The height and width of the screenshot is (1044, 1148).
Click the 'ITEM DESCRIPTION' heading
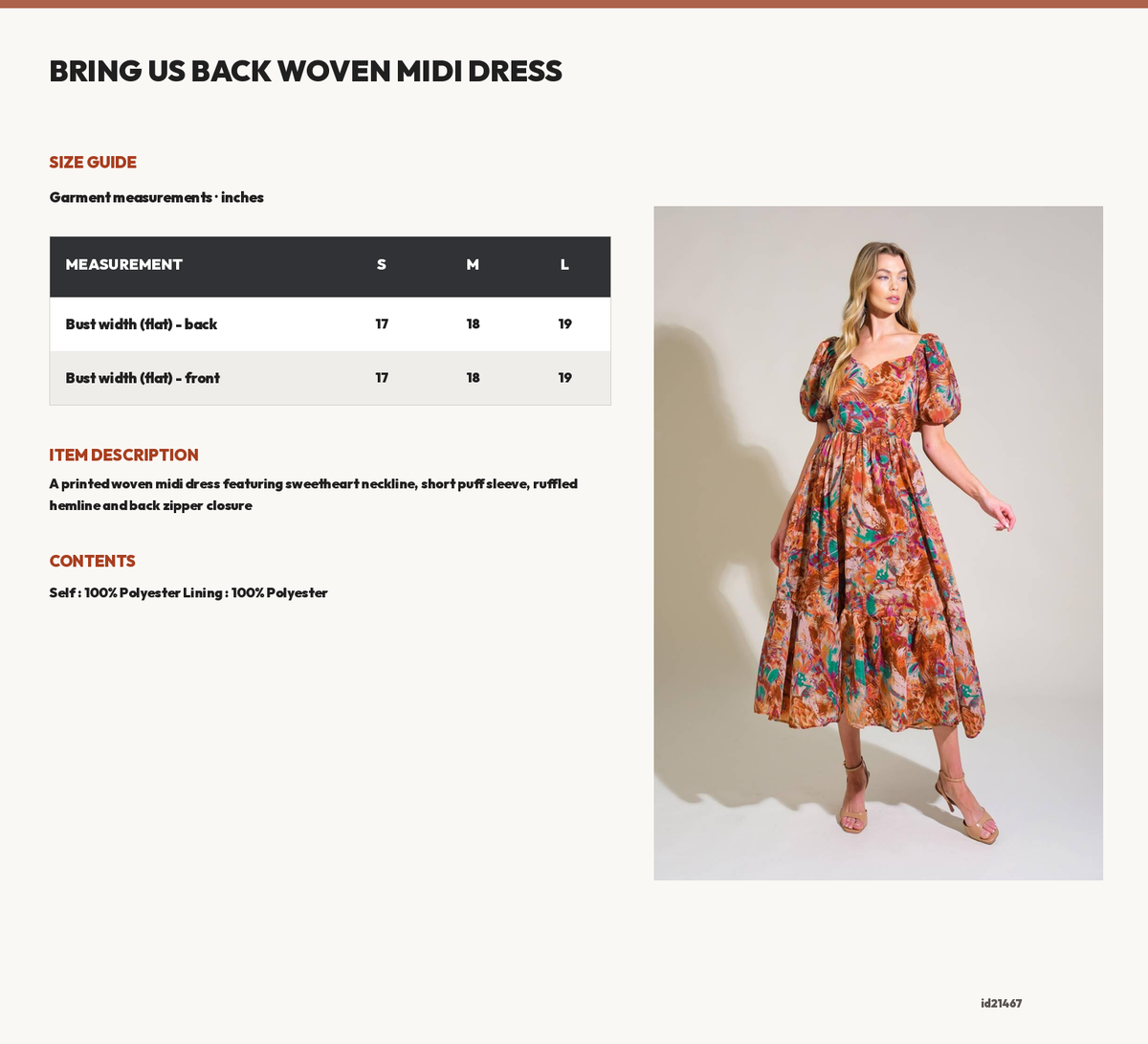(x=124, y=455)
